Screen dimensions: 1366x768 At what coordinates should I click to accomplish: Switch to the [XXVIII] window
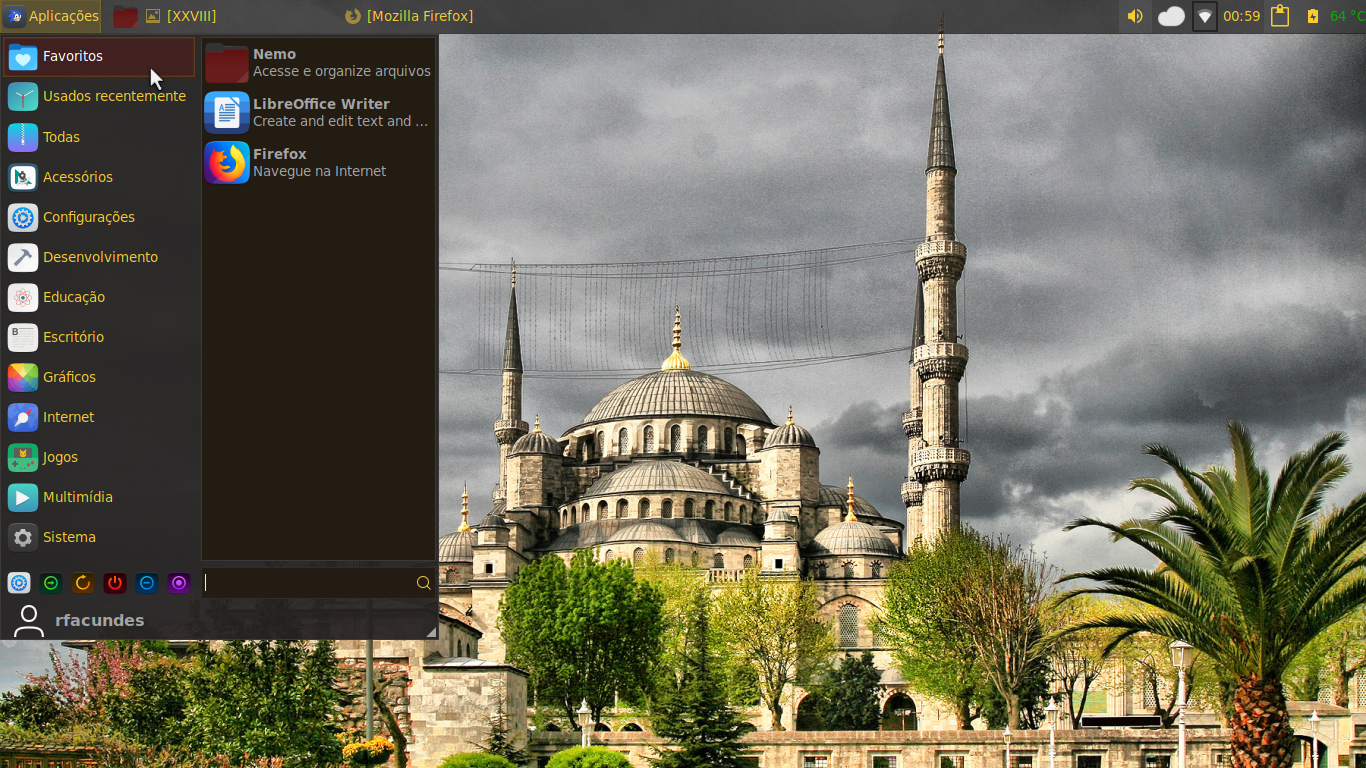tap(181, 16)
